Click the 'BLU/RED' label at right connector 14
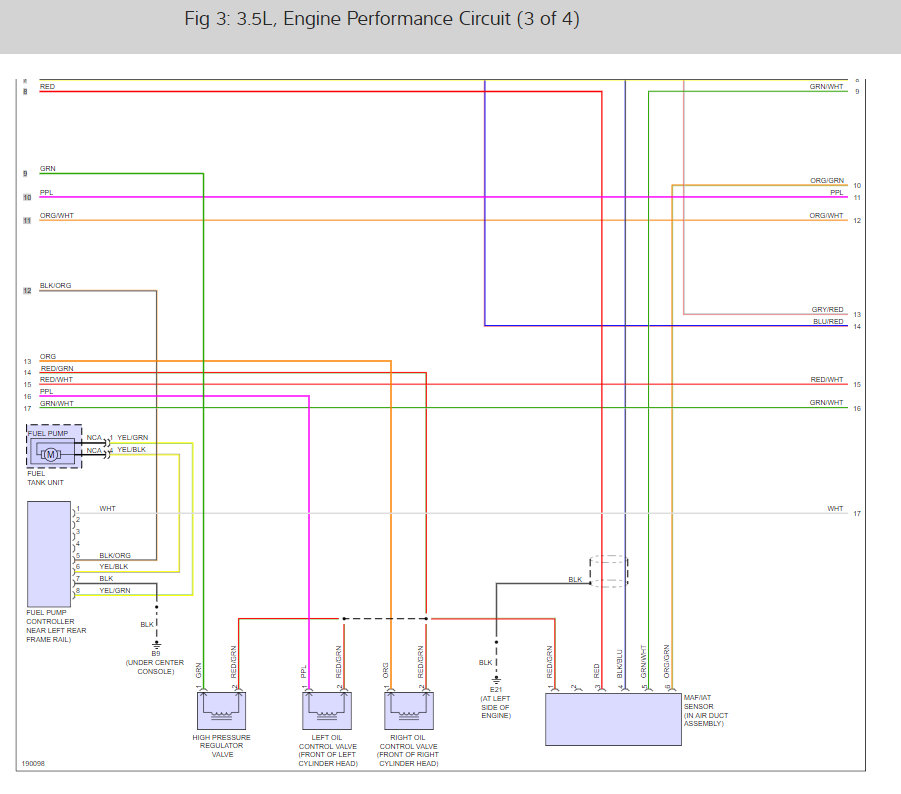 [828, 322]
